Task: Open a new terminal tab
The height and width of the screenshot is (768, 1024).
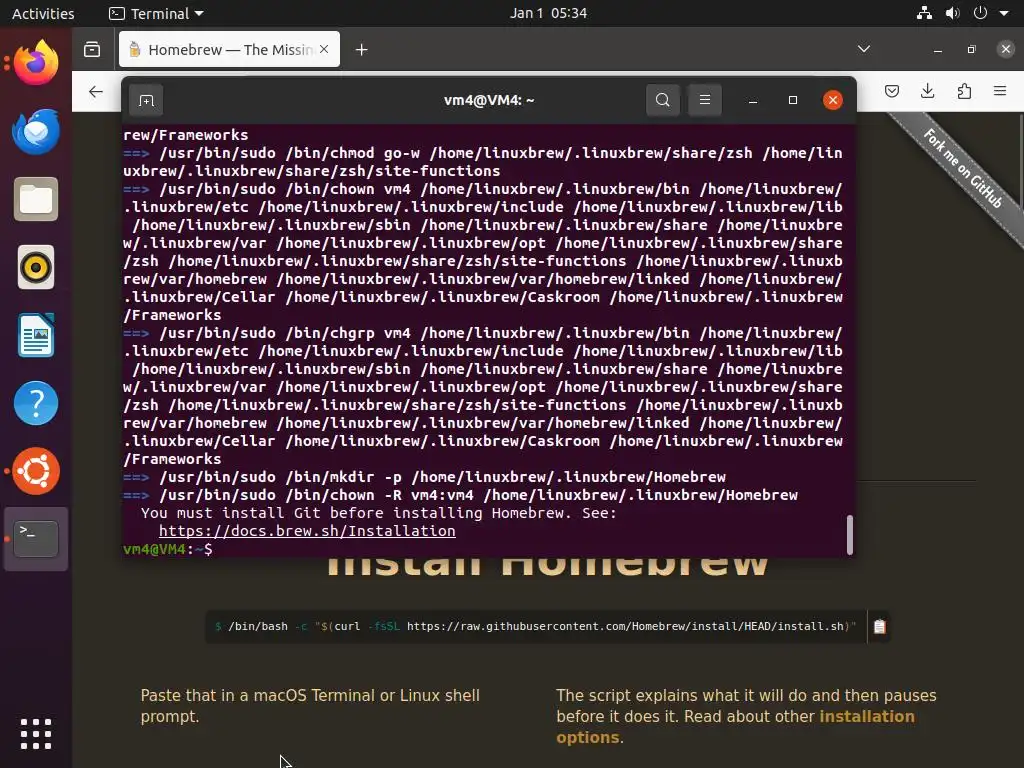Action: 146,100
